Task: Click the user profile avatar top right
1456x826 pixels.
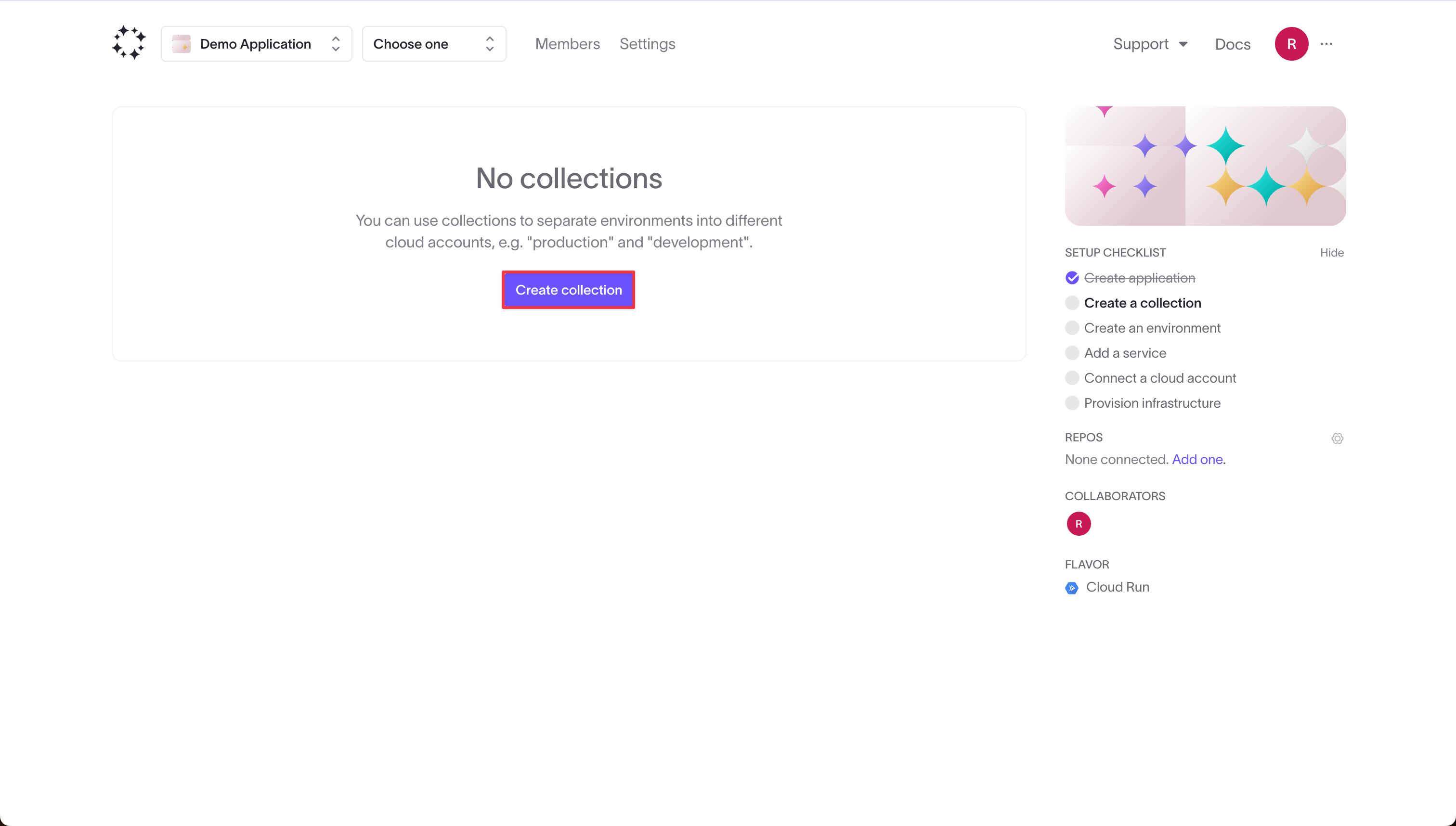Action: [1290, 44]
